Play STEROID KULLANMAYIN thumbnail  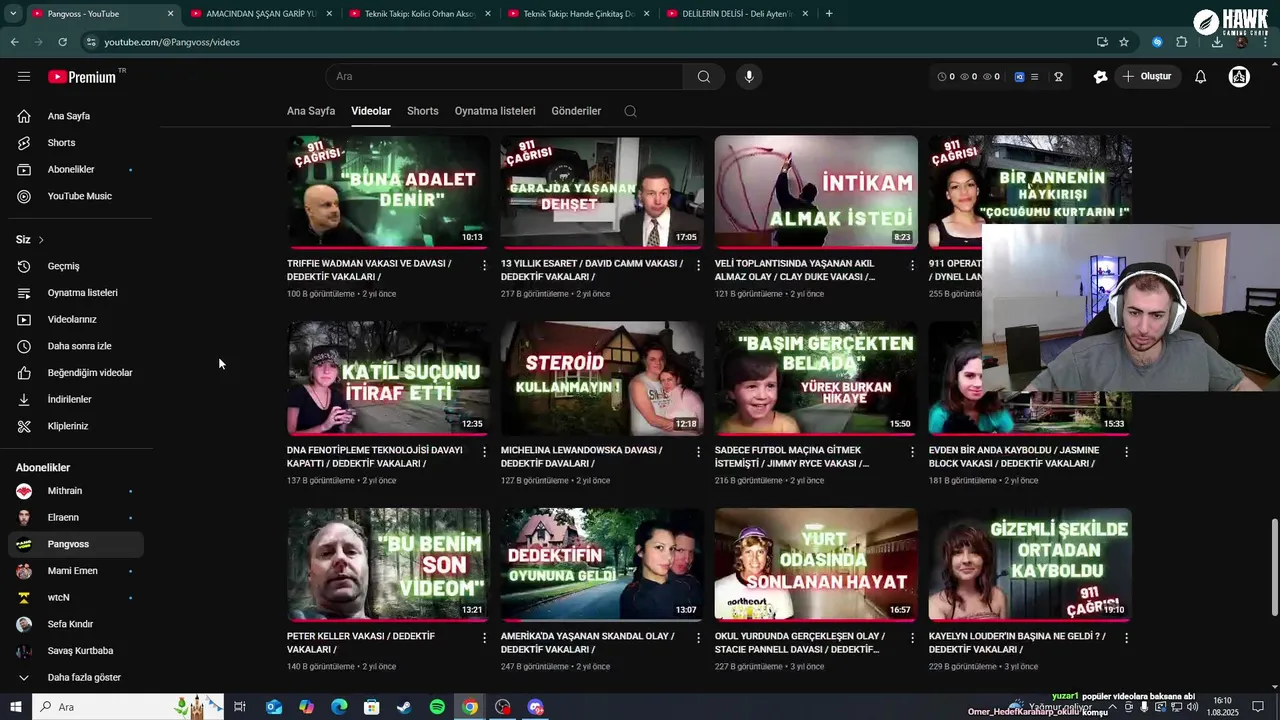[x=602, y=378]
